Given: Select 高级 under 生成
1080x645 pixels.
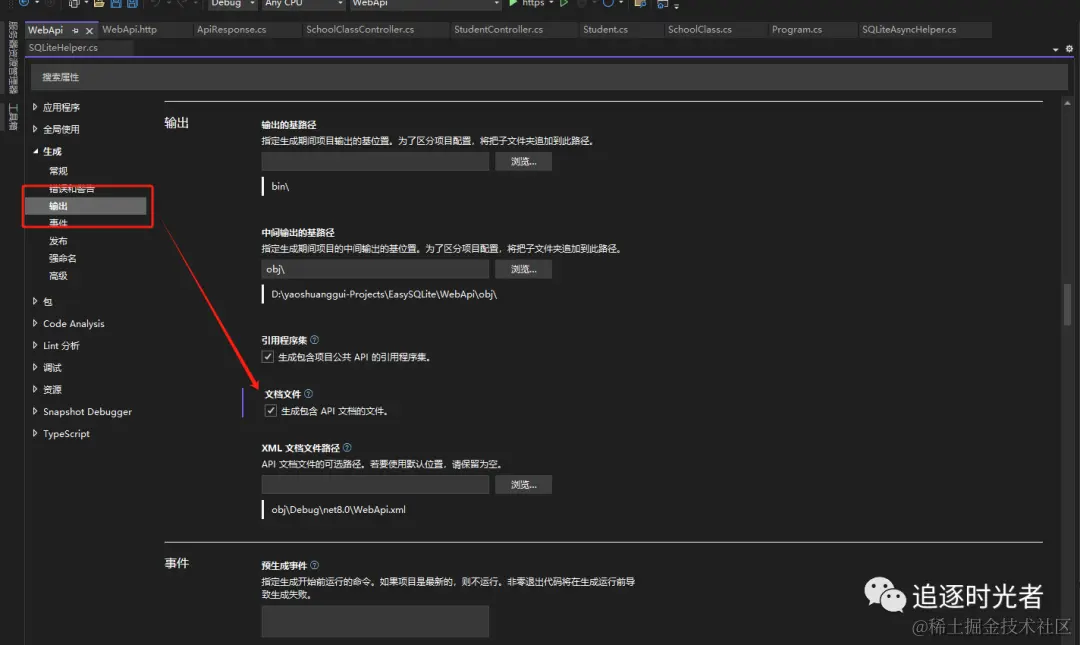Looking at the screenshot, I should point(59,276).
